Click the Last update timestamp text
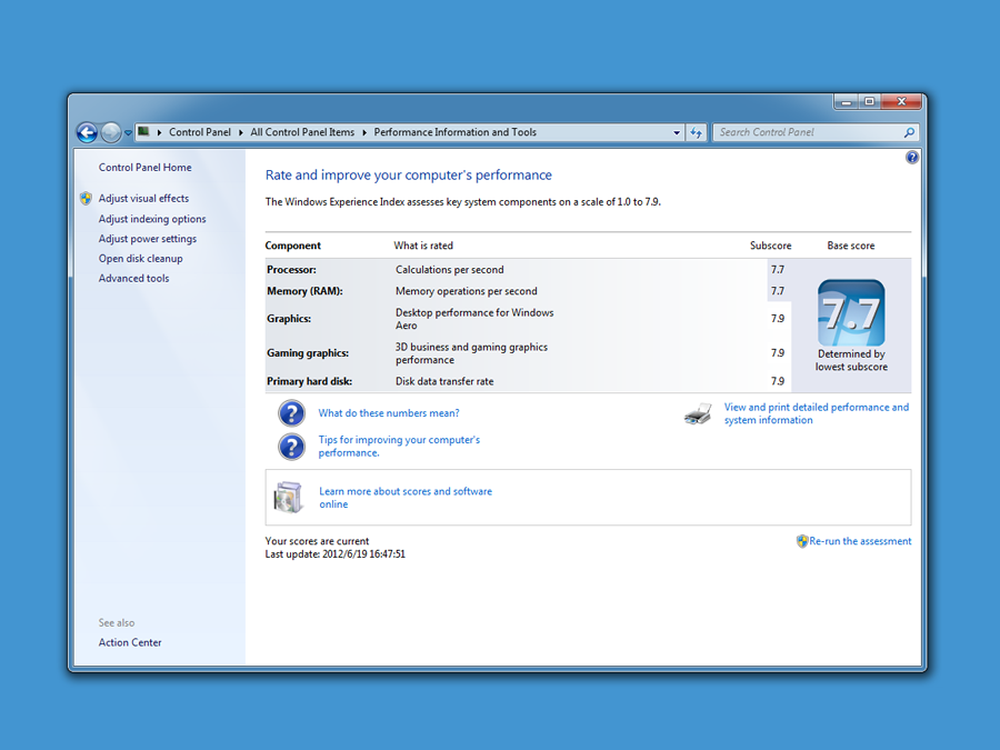Image resolution: width=1000 pixels, height=750 pixels. coord(335,554)
